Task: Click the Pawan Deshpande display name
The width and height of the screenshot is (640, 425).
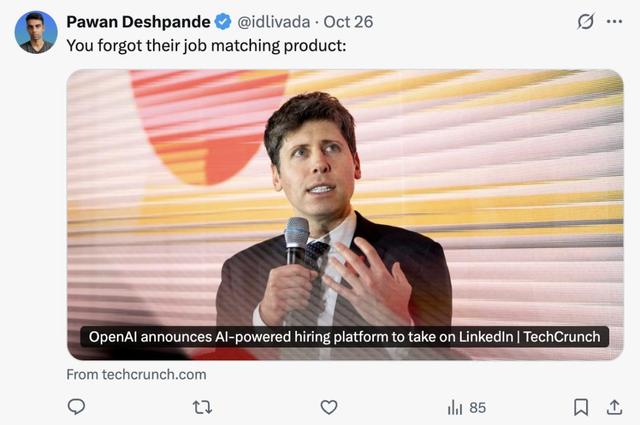Action: tap(138, 22)
